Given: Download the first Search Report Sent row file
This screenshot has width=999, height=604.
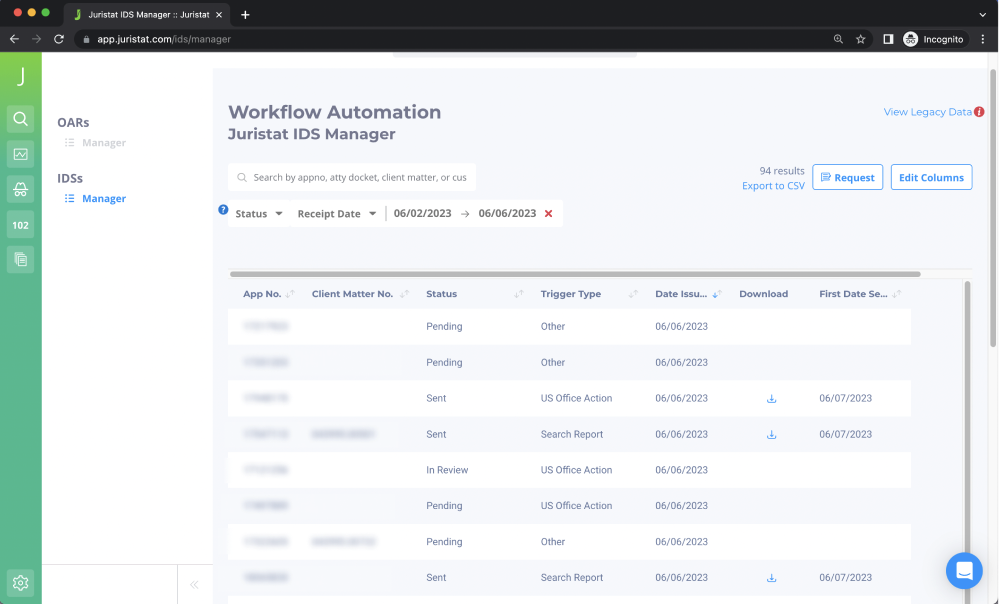Looking at the screenshot, I should [772, 434].
